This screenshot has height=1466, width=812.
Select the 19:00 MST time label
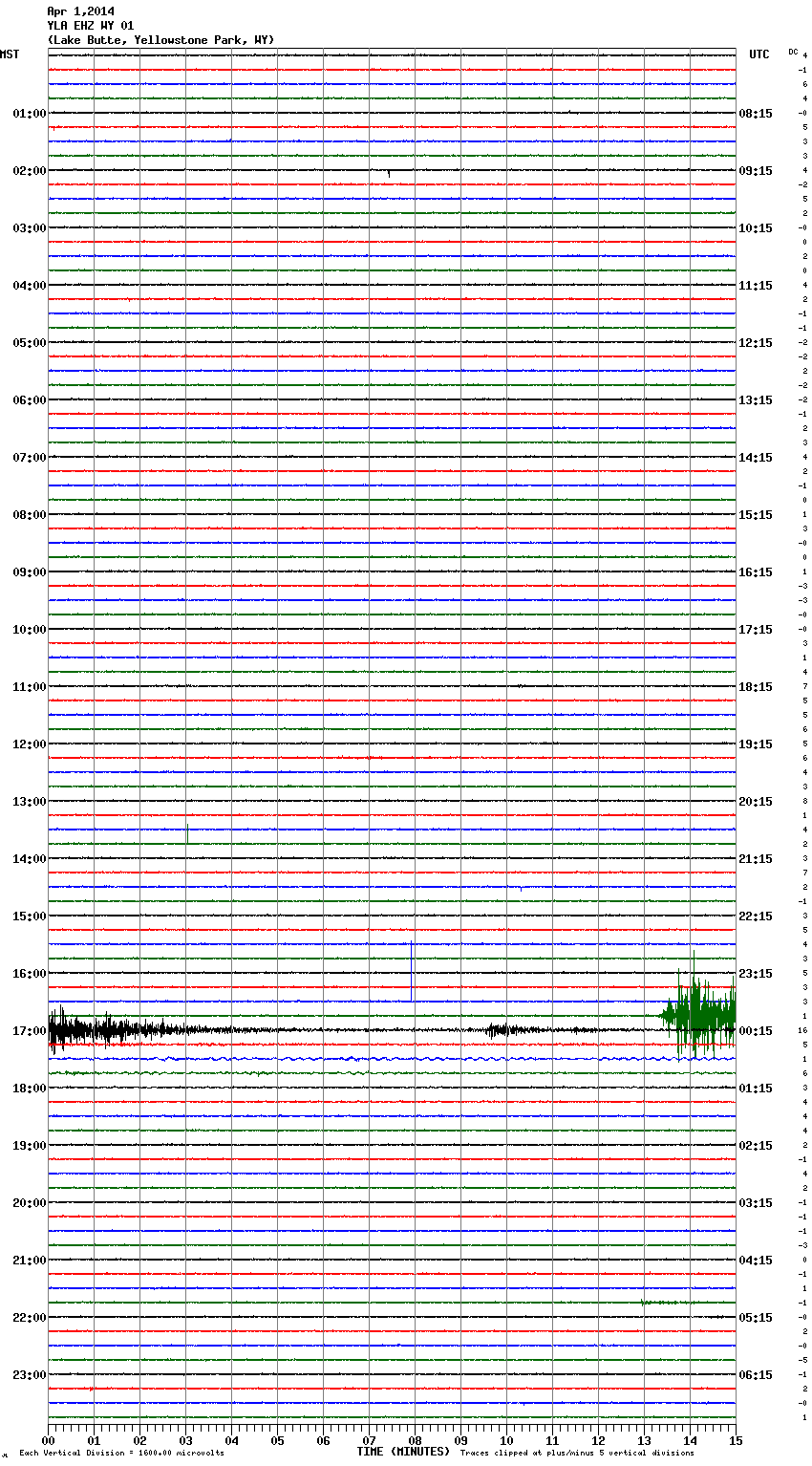click(30, 1146)
